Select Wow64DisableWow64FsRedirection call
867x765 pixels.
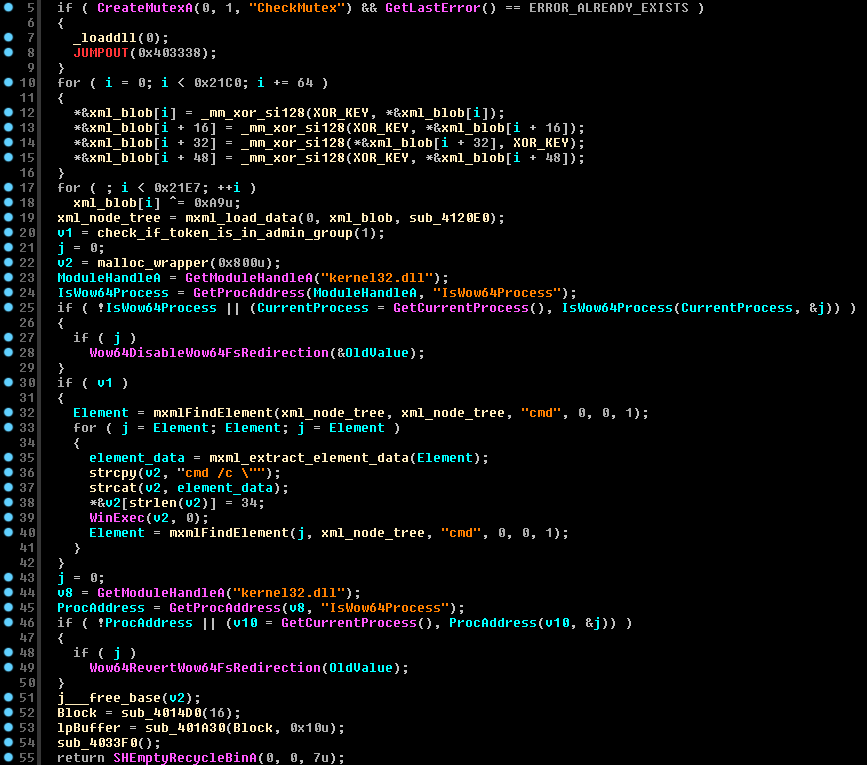[209, 353]
